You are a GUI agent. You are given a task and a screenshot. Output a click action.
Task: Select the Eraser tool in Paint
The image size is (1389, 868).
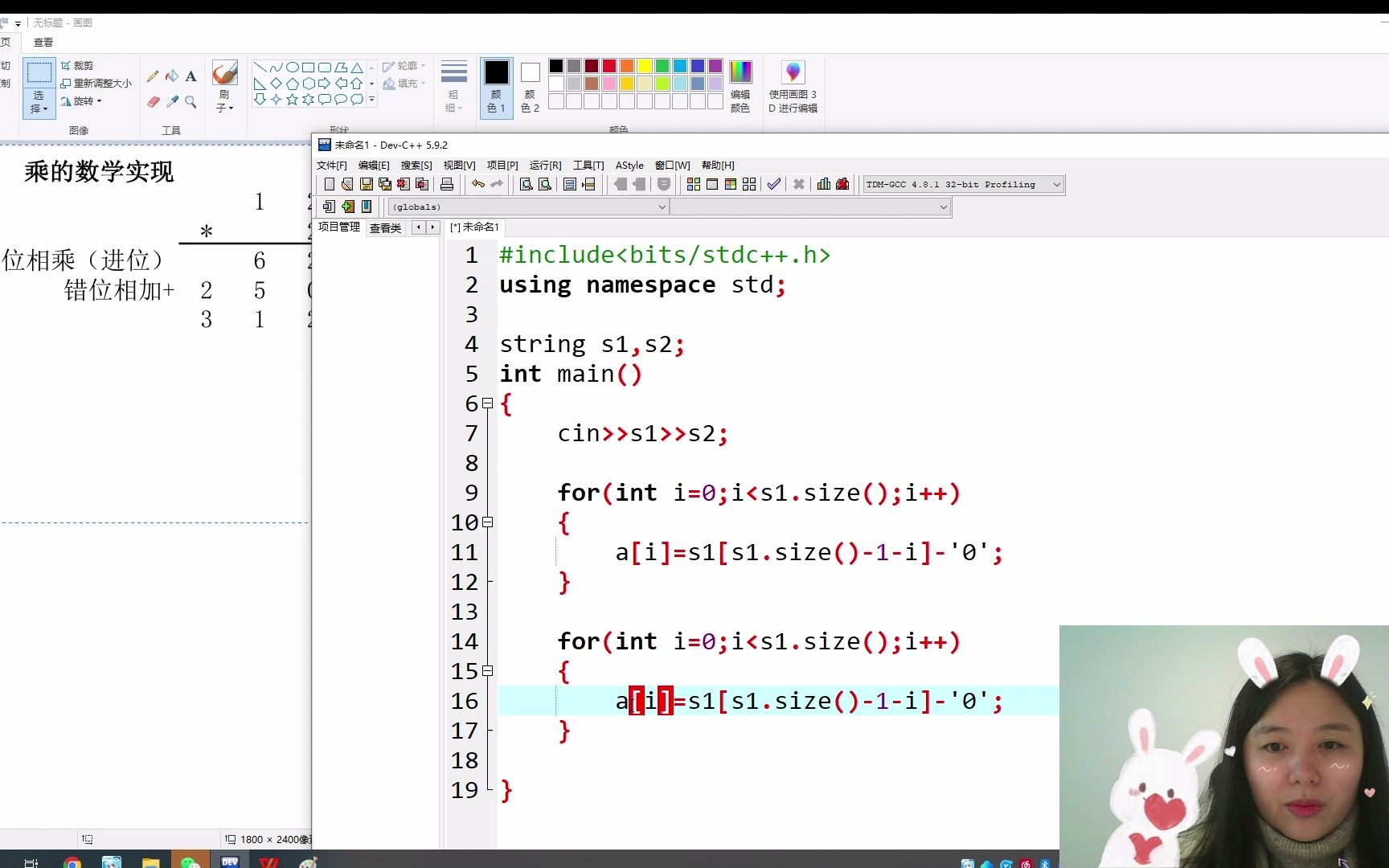[x=153, y=102]
